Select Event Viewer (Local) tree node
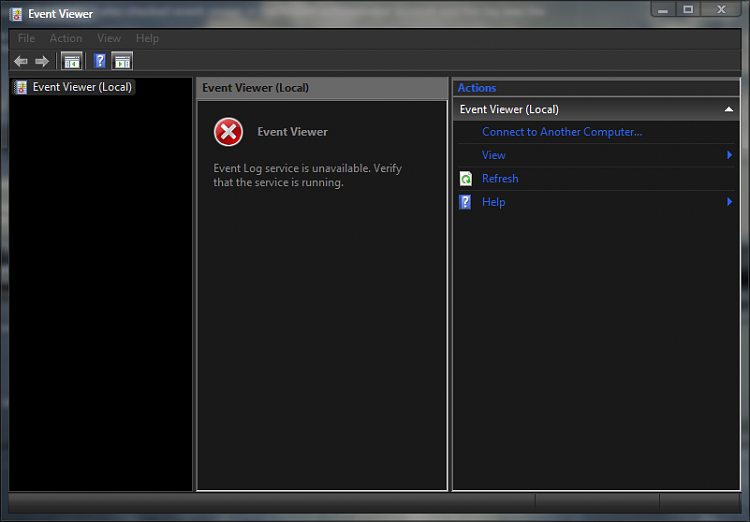This screenshot has height=522, width=750. coord(82,87)
